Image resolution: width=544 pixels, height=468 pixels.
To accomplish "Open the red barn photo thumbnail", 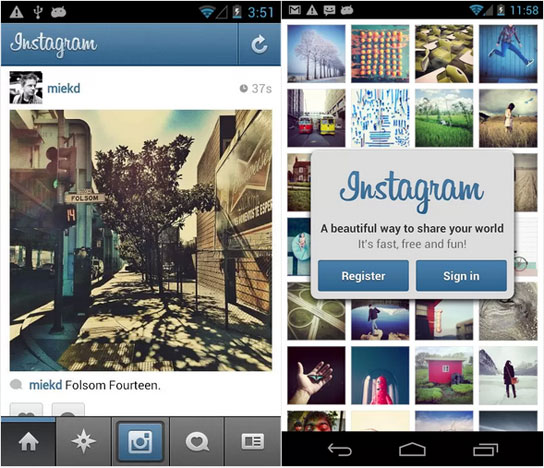I will point(444,375).
